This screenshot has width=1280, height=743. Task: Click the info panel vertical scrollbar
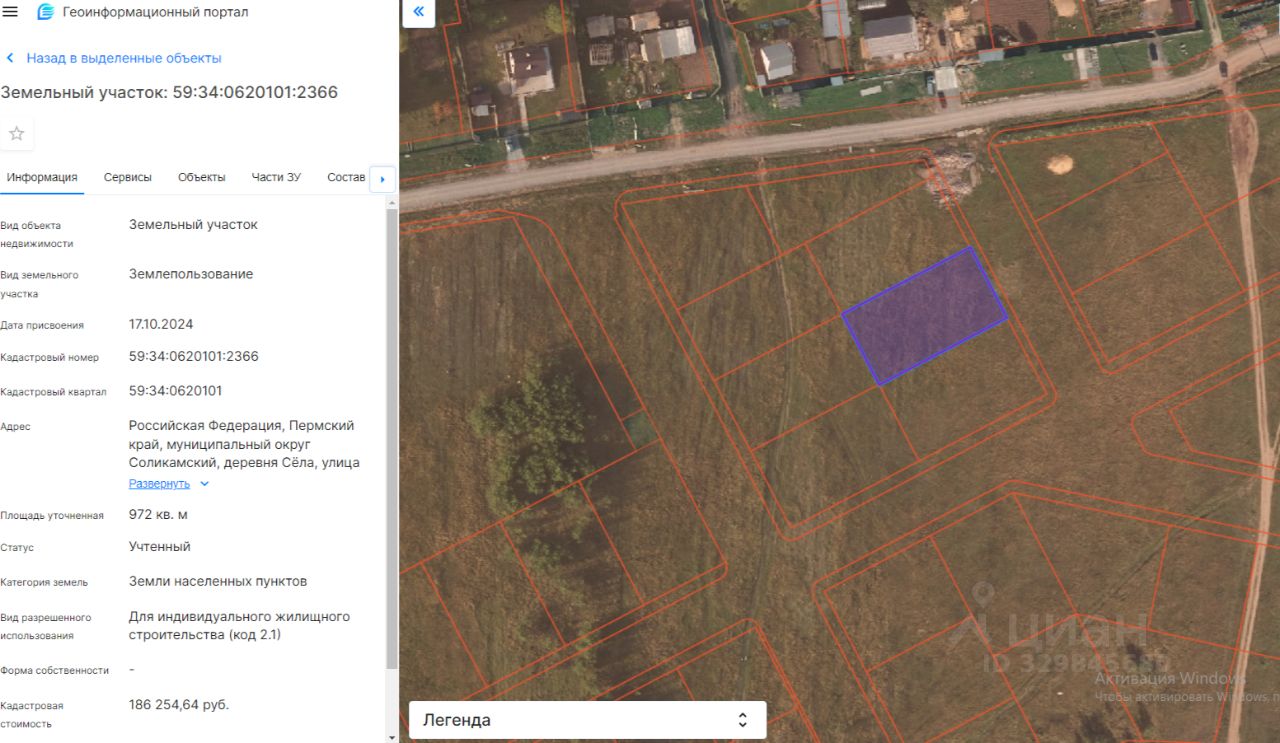391,440
